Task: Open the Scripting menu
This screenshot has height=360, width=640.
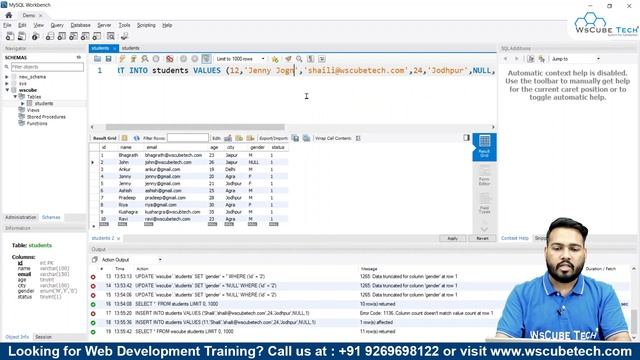Action: point(146,25)
